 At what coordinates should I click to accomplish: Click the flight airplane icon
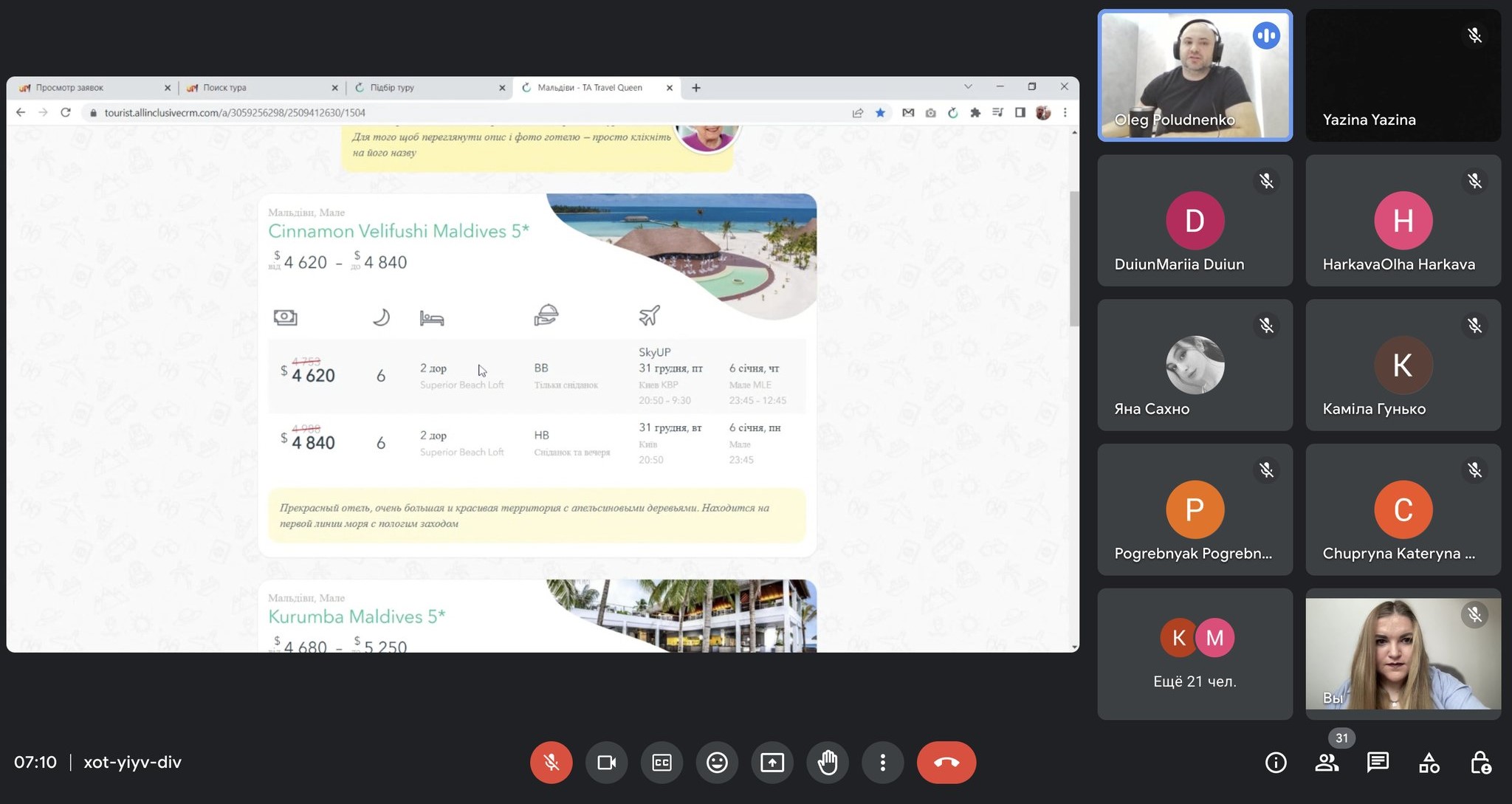649,315
